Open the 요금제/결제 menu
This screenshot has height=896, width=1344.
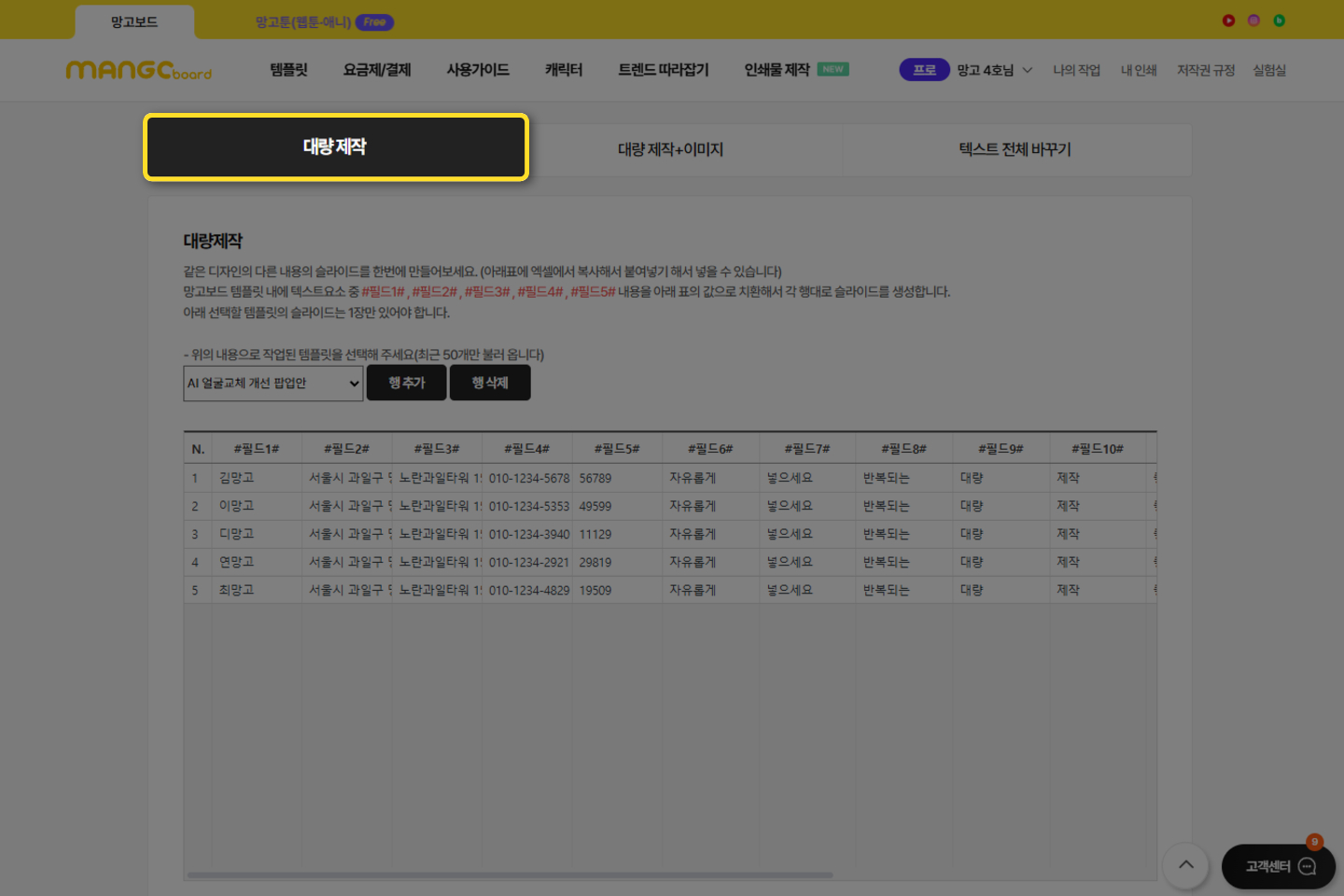377,70
